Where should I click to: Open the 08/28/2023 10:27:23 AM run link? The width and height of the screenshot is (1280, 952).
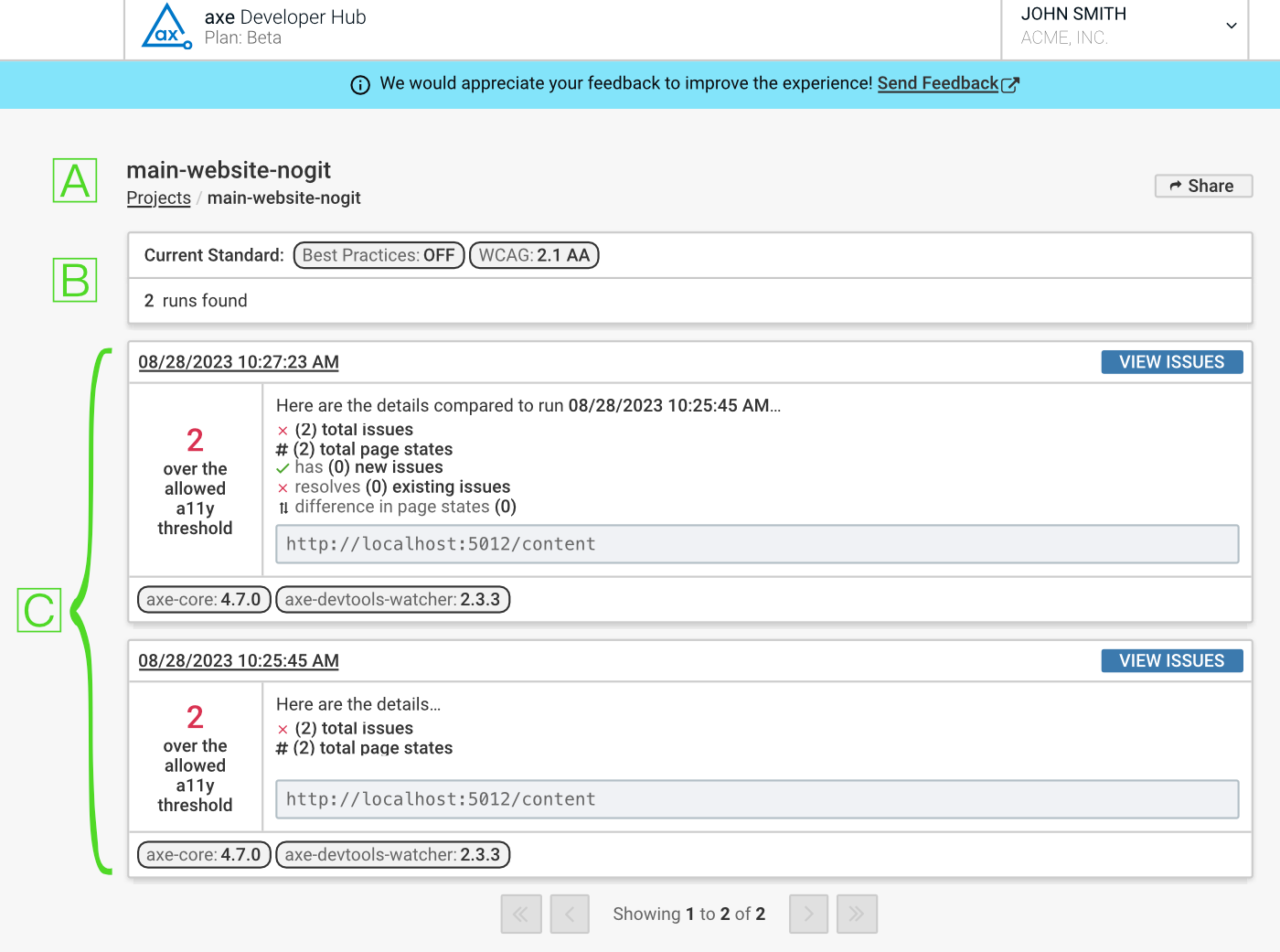tap(239, 362)
